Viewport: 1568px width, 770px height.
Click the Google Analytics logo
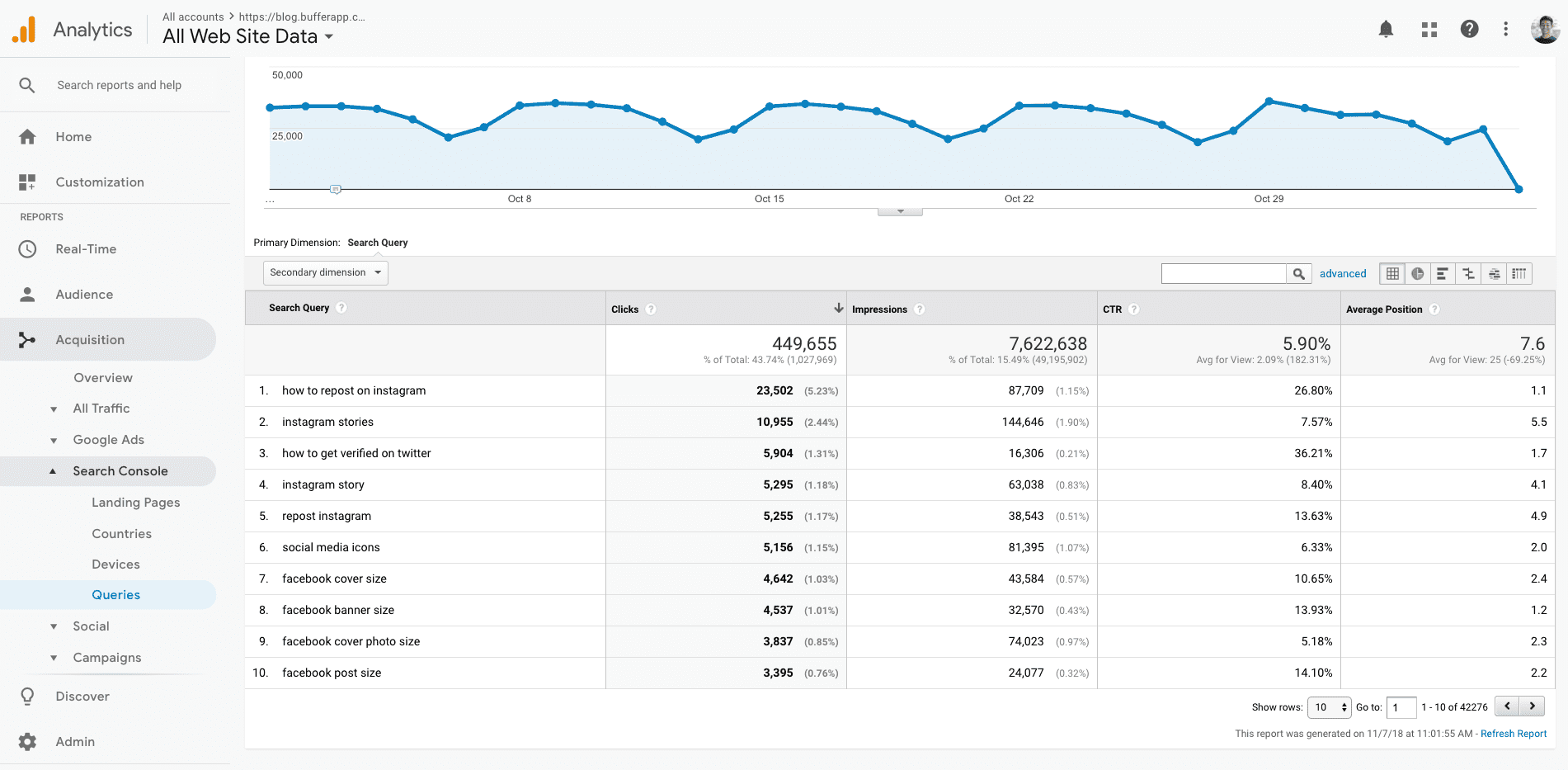click(24, 30)
